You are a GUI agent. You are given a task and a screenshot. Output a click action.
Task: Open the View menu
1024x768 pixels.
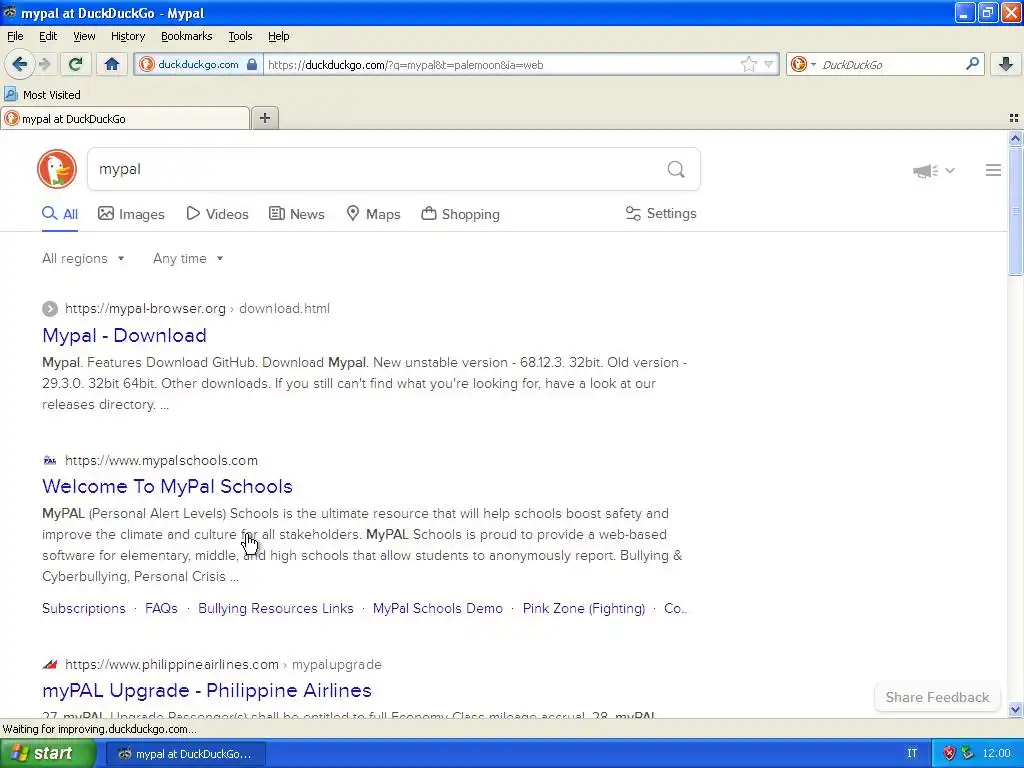pos(84,36)
